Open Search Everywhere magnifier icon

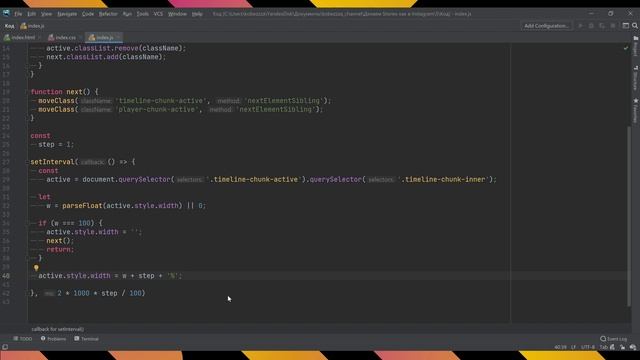pyautogui.click(x=635, y=26)
